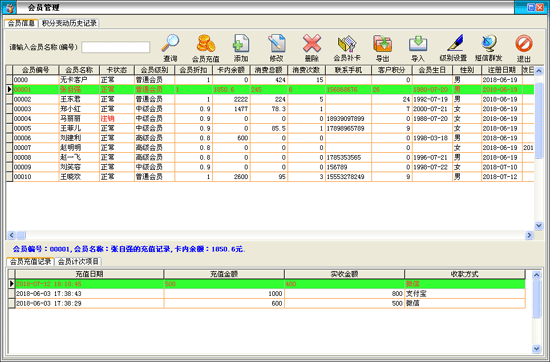Viewport: 550px width, 362px height.
Task: Focus the member name search input field
Action: [x=116, y=47]
